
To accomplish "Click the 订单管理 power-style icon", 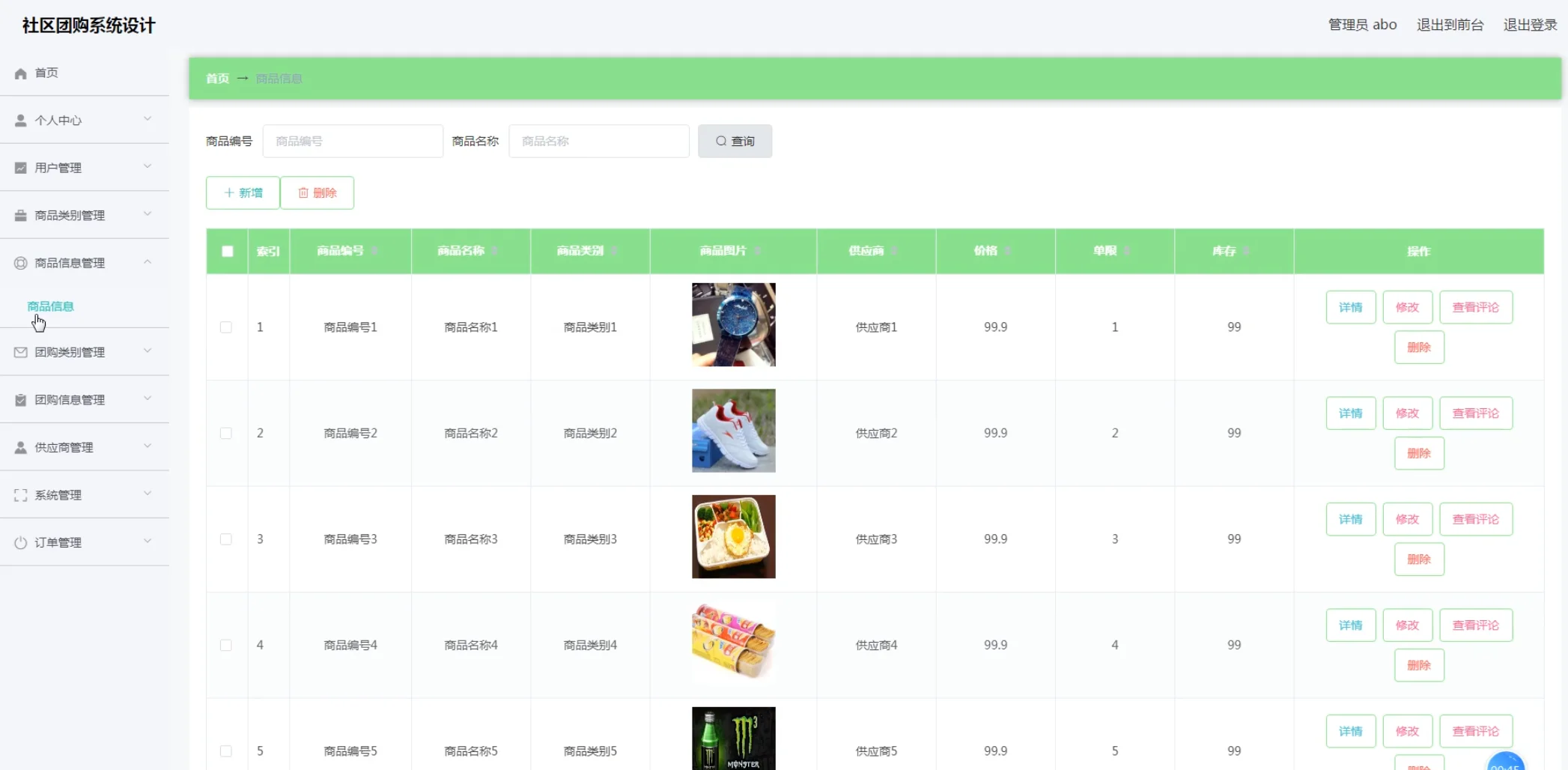I will [19, 542].
